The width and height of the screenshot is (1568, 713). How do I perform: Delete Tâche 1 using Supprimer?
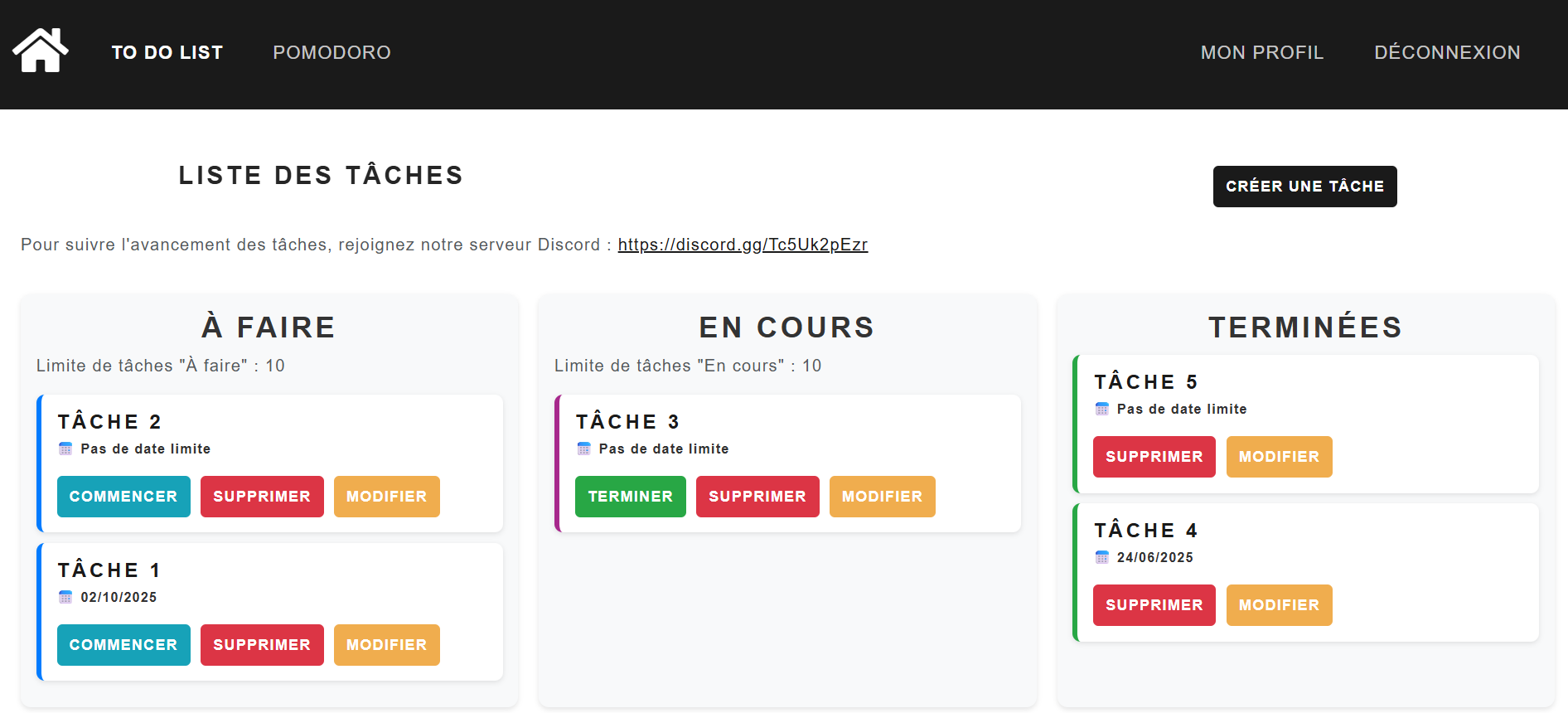262,645
